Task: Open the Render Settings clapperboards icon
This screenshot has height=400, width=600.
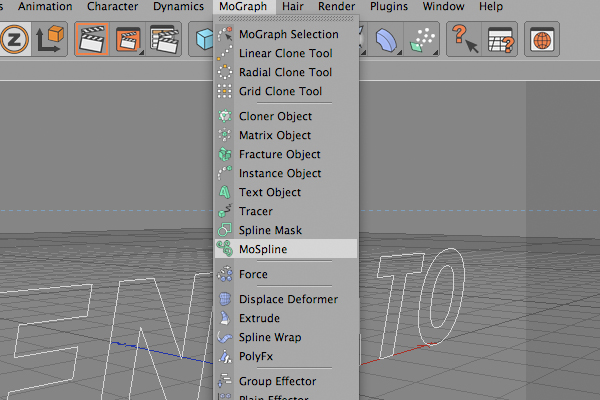Action: point(164,39)
